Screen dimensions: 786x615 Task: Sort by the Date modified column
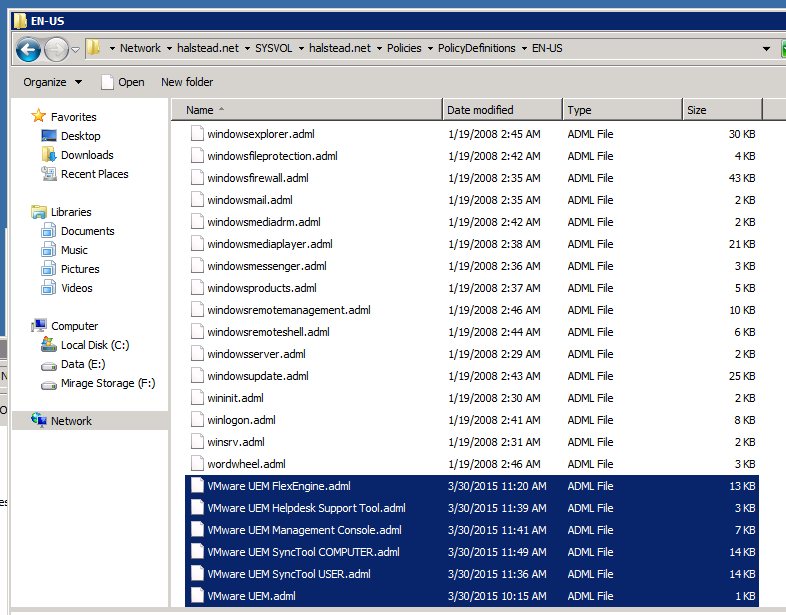click(x=480, y=110)
